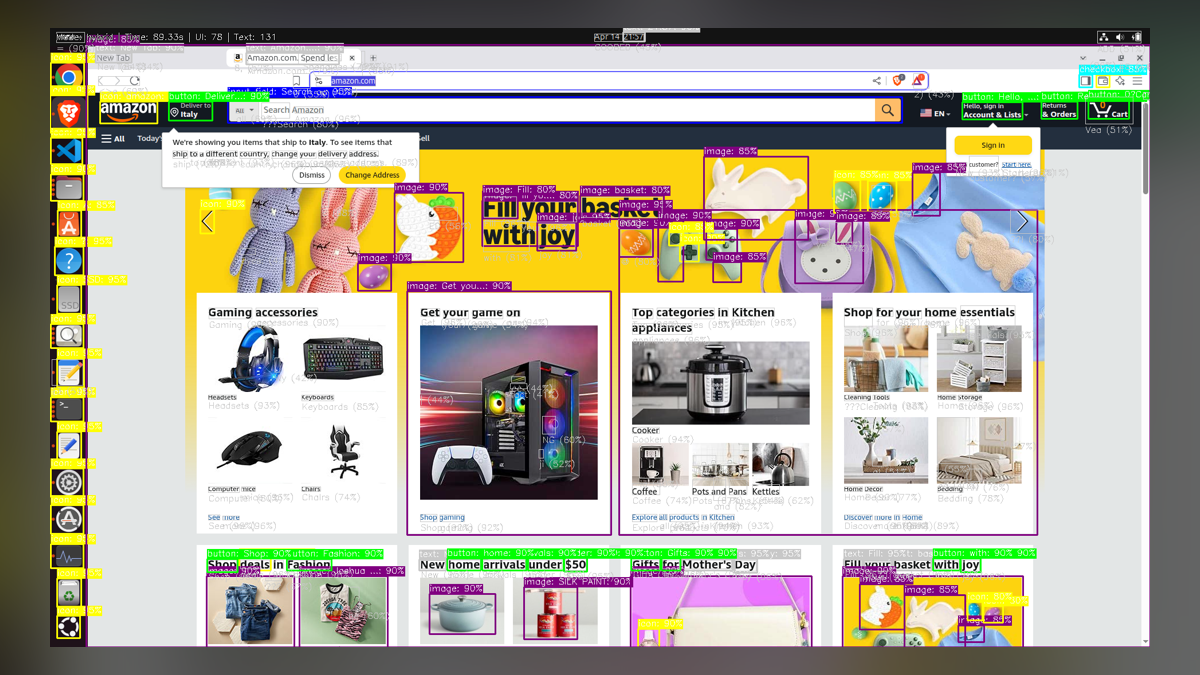Viewport: 1200px width, 675px height.
Task: Go back with the browser back arrow
Action: (x=103, y=81)
